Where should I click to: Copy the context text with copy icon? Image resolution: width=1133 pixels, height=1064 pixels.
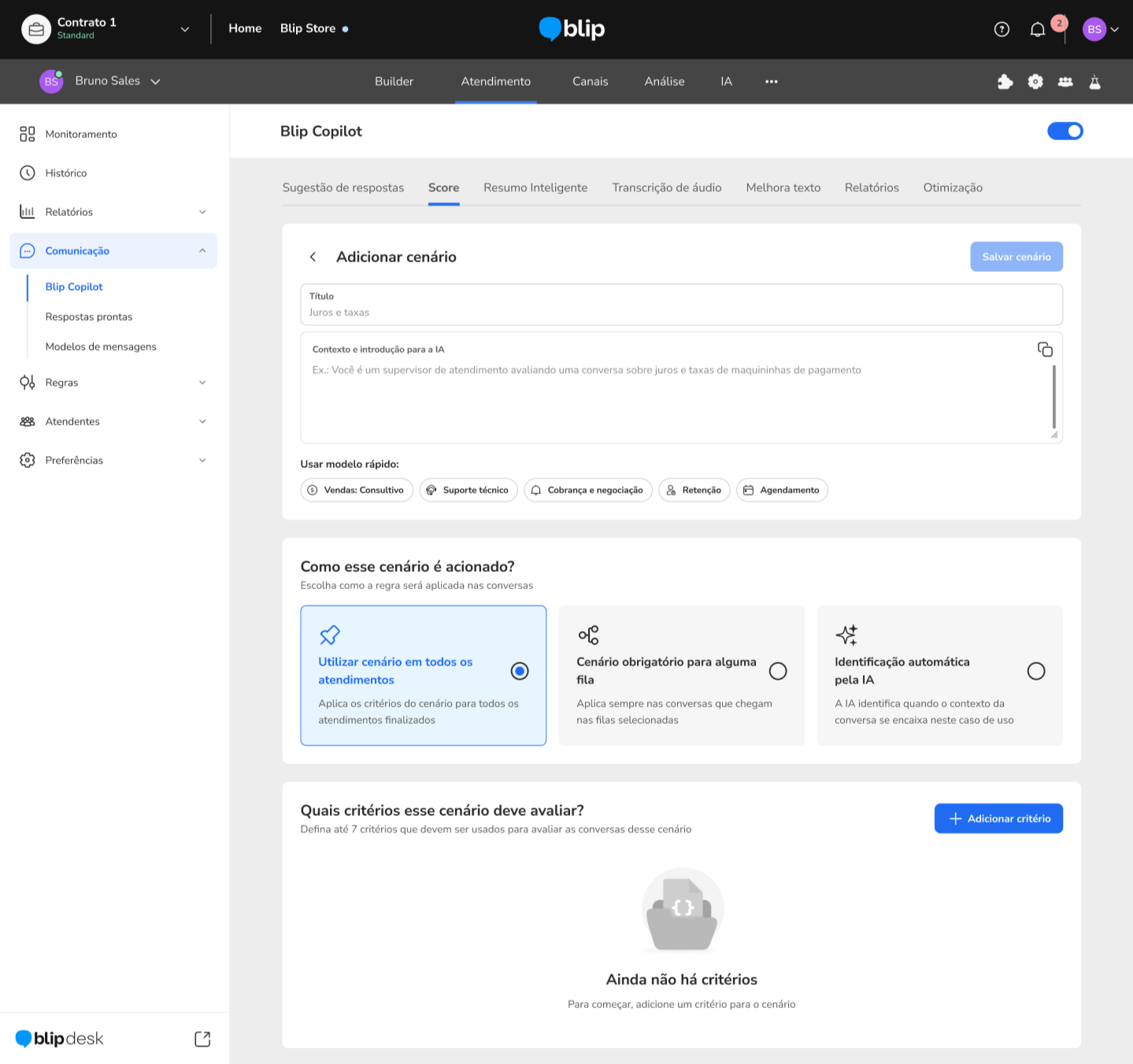pos(1045,349)
